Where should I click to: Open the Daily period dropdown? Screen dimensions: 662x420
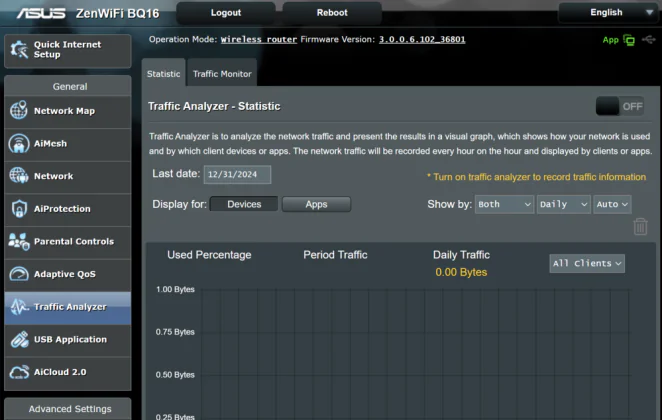click(563, 204)
